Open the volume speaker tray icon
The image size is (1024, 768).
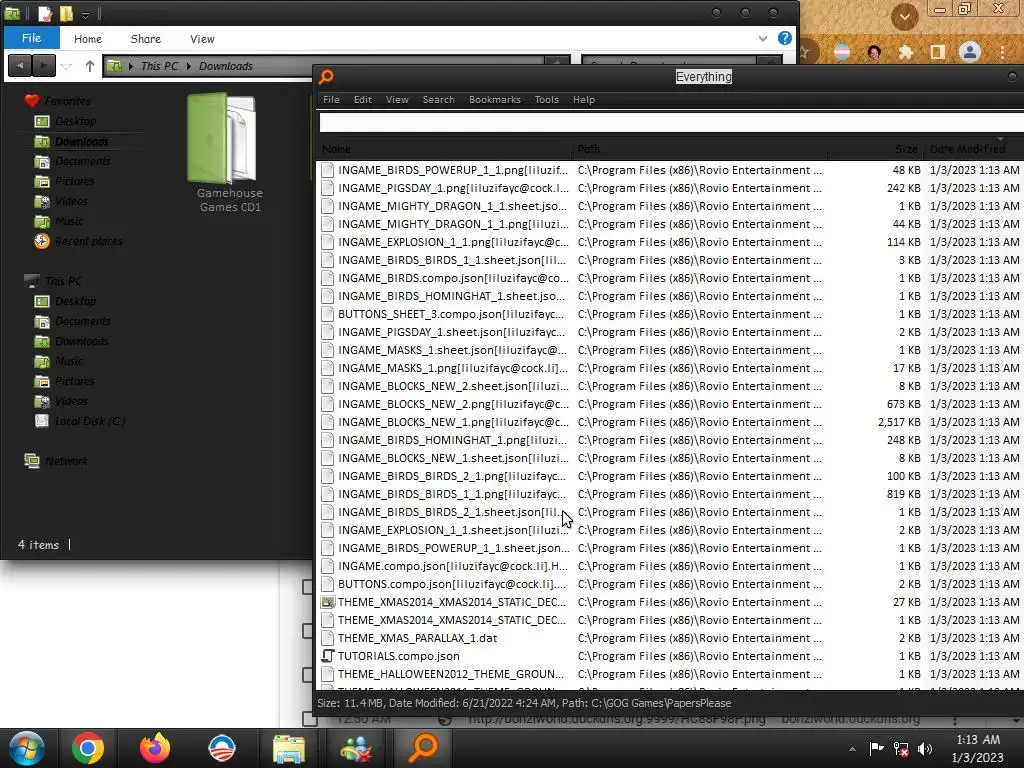click(925, 749)
